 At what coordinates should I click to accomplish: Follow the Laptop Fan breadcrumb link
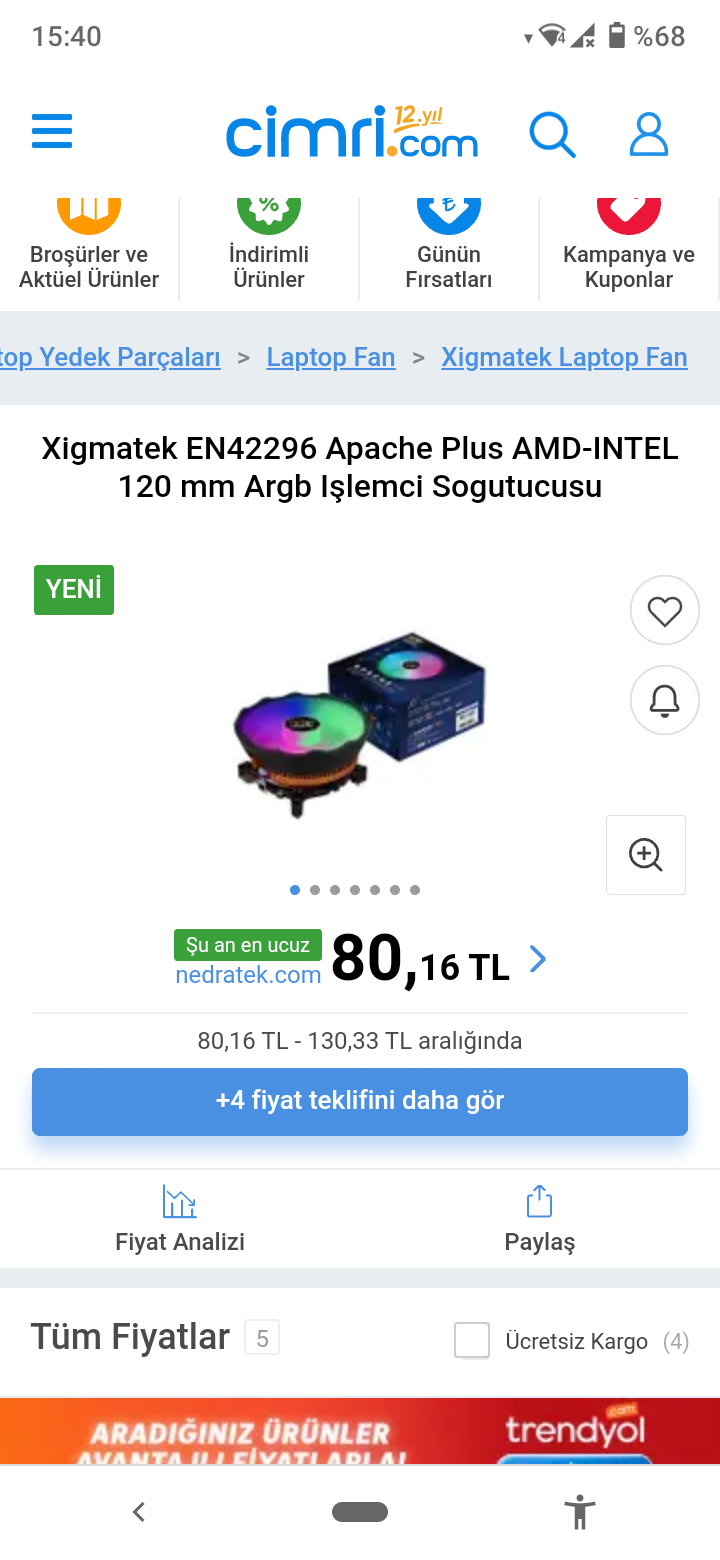(331, 357)
